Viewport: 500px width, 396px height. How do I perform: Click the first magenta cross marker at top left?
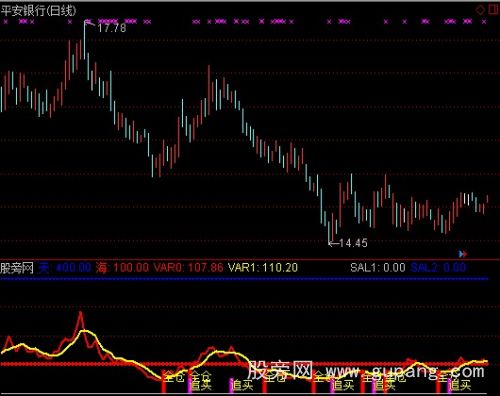5,22
